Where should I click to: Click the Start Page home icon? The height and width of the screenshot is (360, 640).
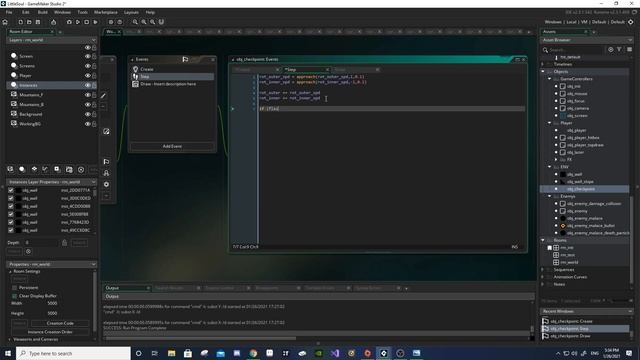click(5, 22)
